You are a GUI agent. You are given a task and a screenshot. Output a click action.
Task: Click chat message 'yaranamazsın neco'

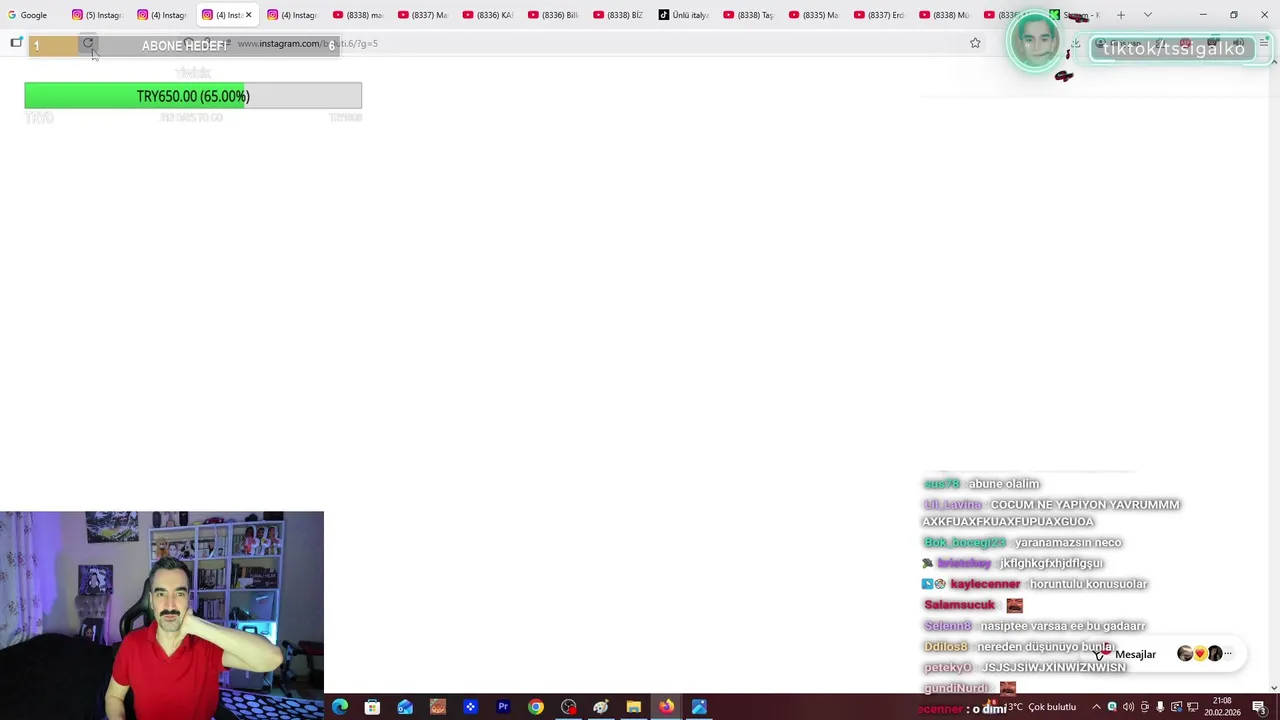pos(1068,542)
